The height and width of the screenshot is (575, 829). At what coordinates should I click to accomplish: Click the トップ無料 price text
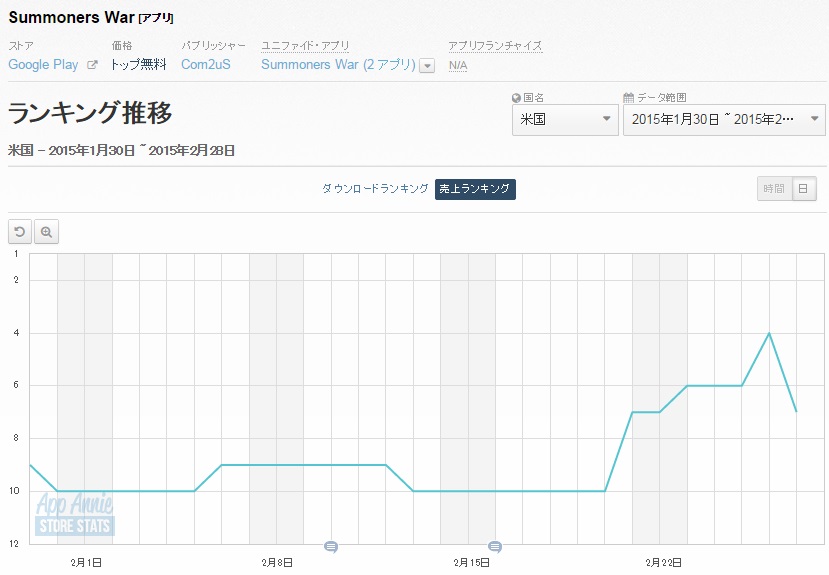point(139,64)
